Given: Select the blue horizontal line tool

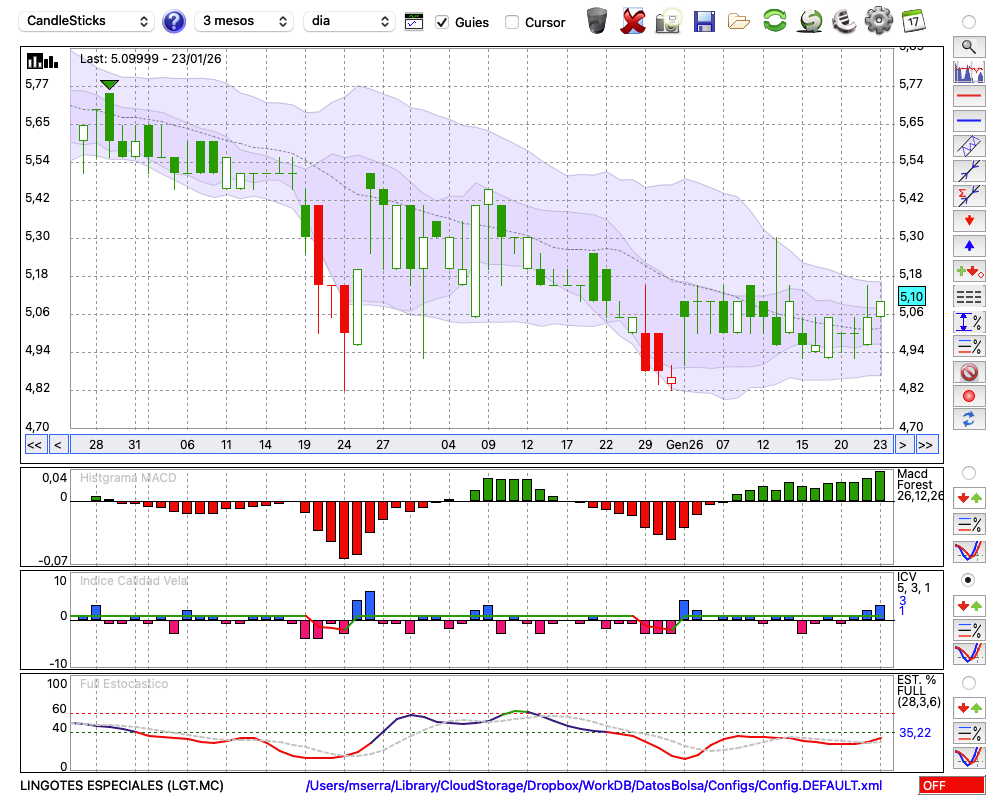Looking at the screenshot, I should (x=969, y=120).
